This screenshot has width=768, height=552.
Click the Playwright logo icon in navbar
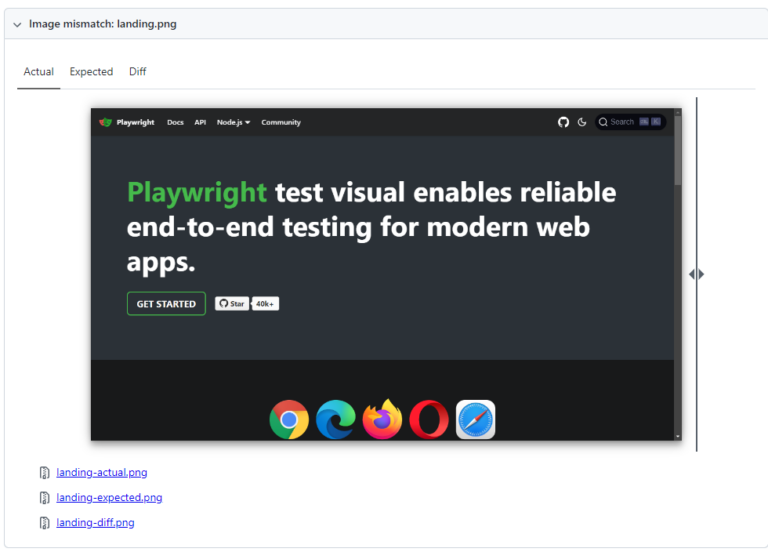coord(106,122)
